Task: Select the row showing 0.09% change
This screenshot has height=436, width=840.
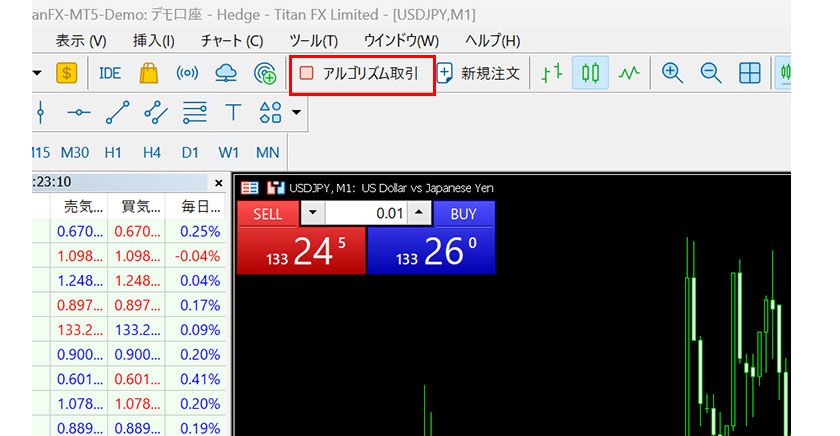Action: point(129,330)
